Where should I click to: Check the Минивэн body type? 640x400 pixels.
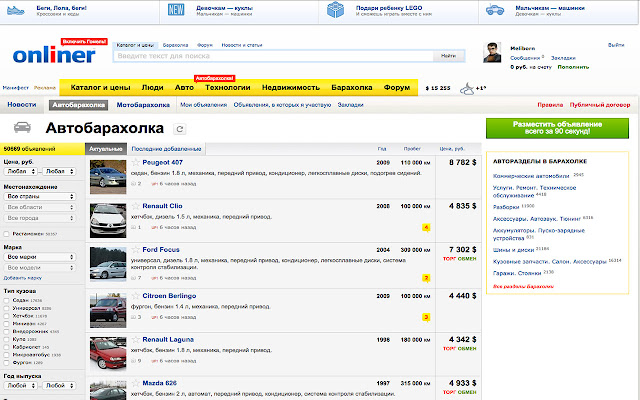click(6, 324)
